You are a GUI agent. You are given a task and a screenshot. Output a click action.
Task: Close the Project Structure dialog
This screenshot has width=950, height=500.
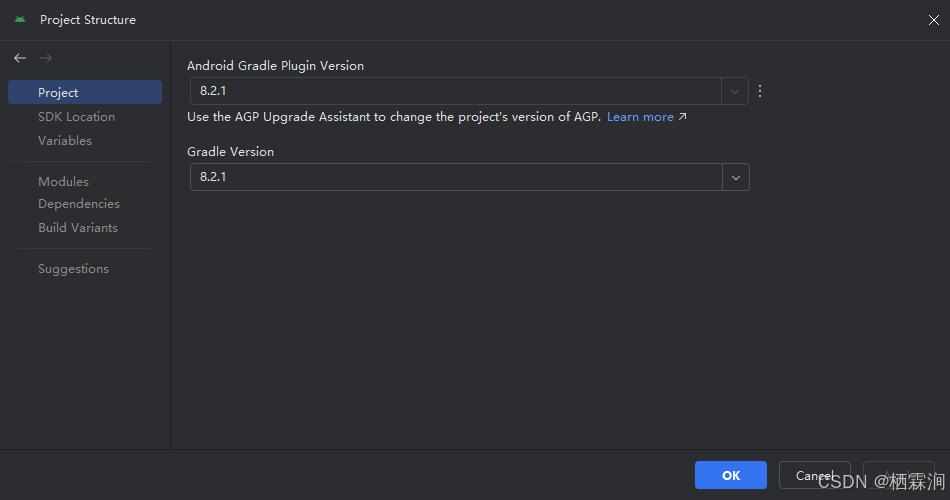coord(934,20)
